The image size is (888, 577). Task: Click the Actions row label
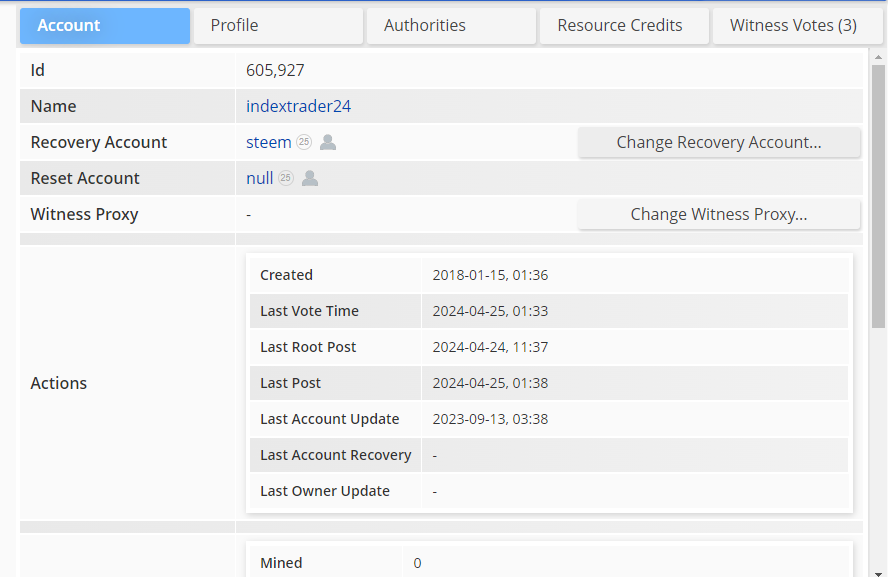point(59,383)
